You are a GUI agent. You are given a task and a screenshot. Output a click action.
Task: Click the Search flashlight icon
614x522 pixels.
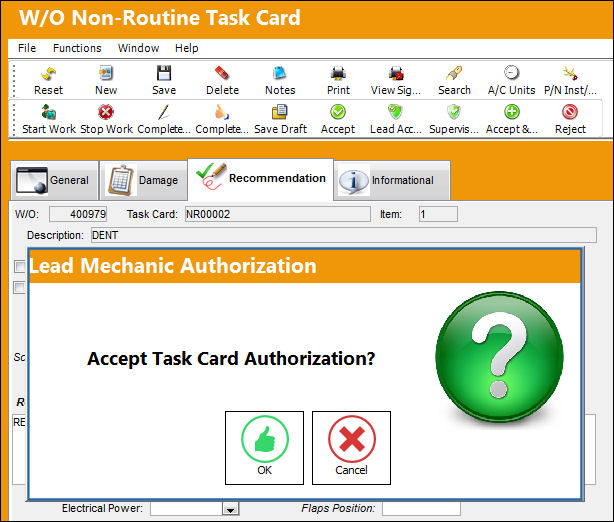pyautogui.click(x=454, y=73)
